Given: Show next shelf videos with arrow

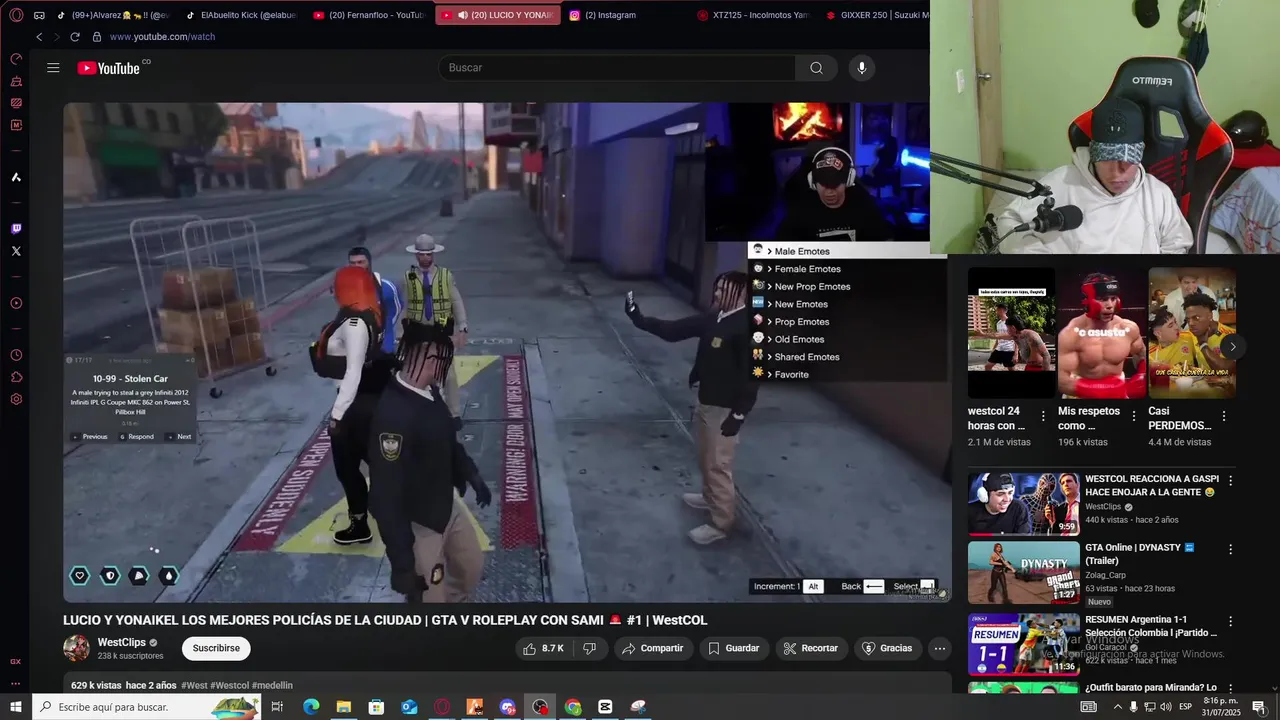Looking at the screenshot, I should [x=1232, y=347].
